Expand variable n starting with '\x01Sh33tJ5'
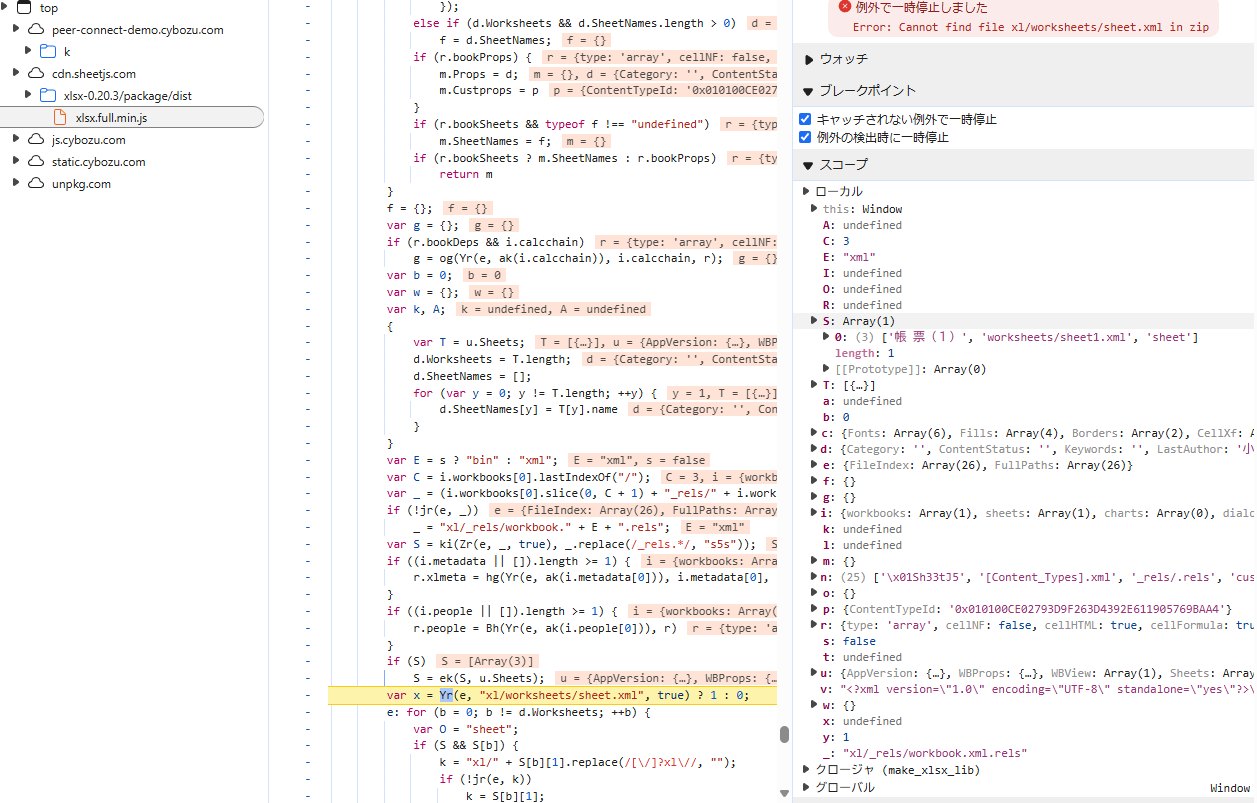 (x=815, y=577)
